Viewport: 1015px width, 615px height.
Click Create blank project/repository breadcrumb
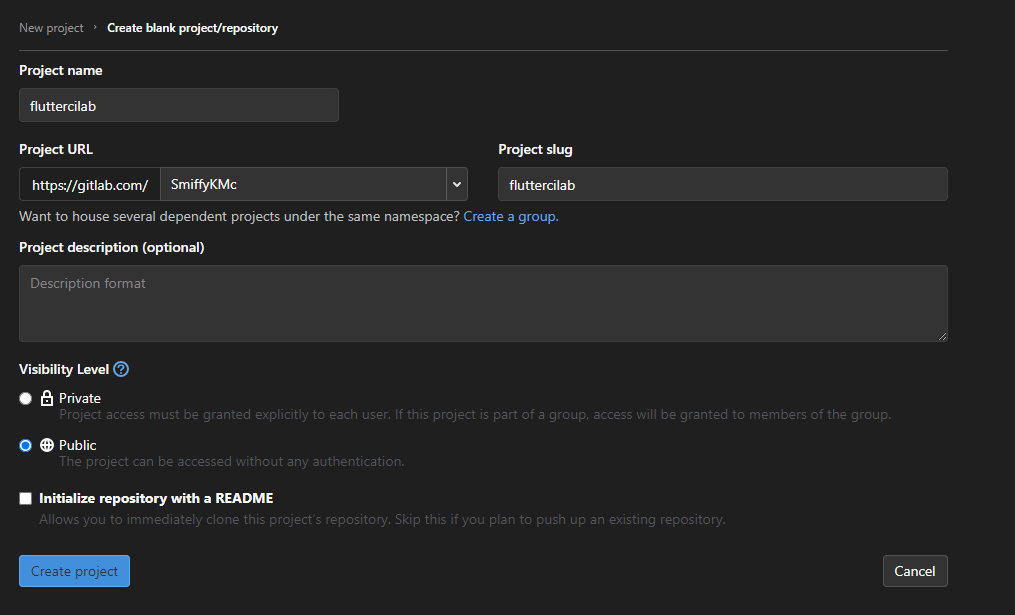coord(192,28)
